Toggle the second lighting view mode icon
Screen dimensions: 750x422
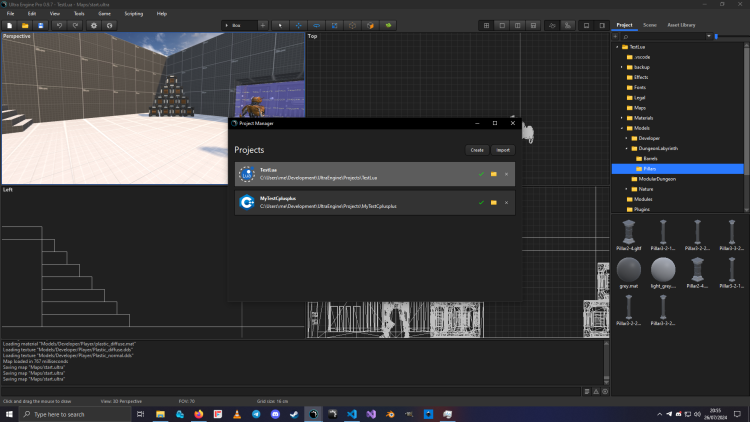coord(568,25)
